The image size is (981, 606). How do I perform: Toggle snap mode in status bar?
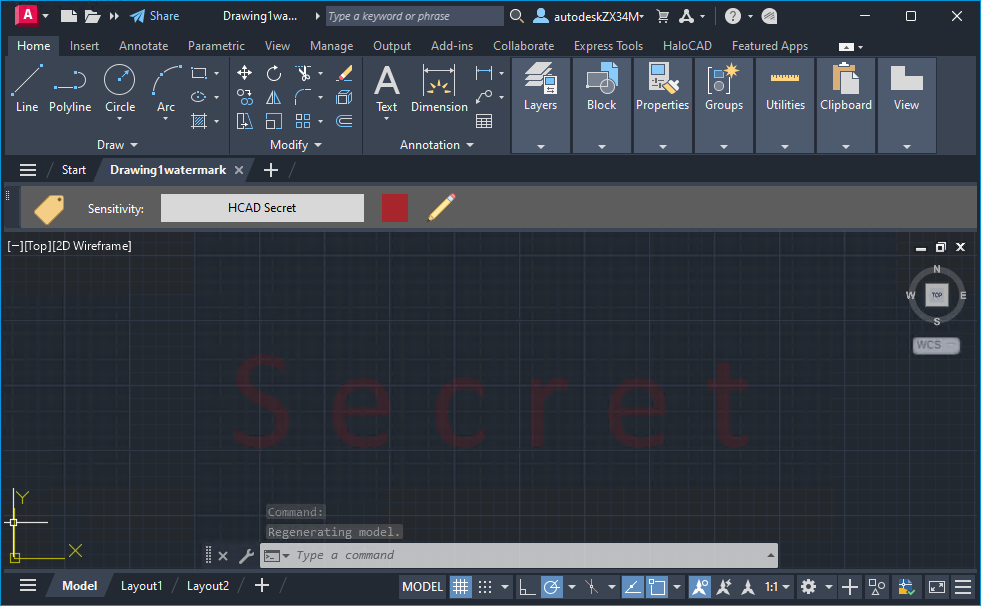click(x=485, y=587)
